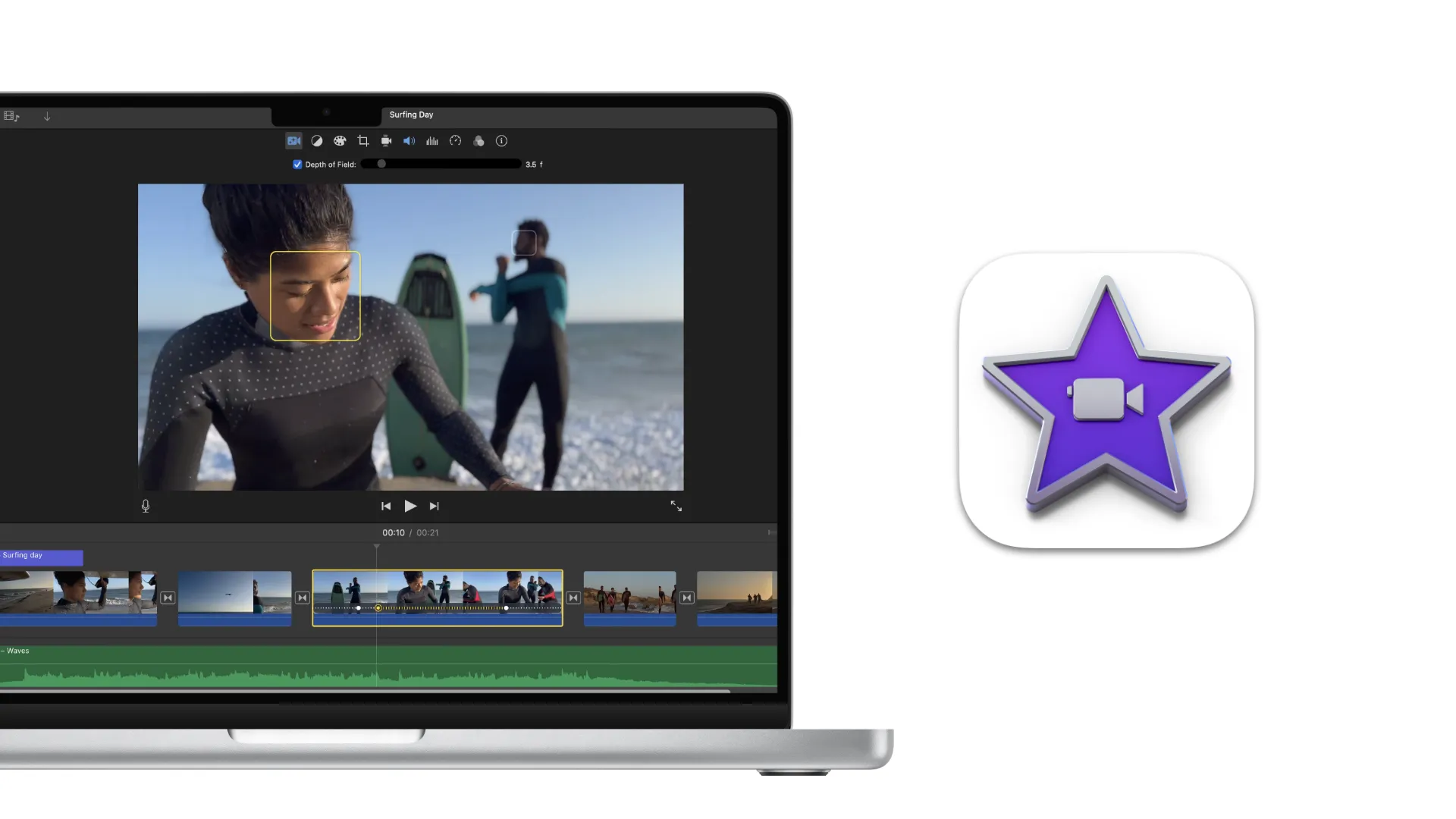1456x819 pixels.
Task: Open the Color Correction palette
Action: pos(340,141)
